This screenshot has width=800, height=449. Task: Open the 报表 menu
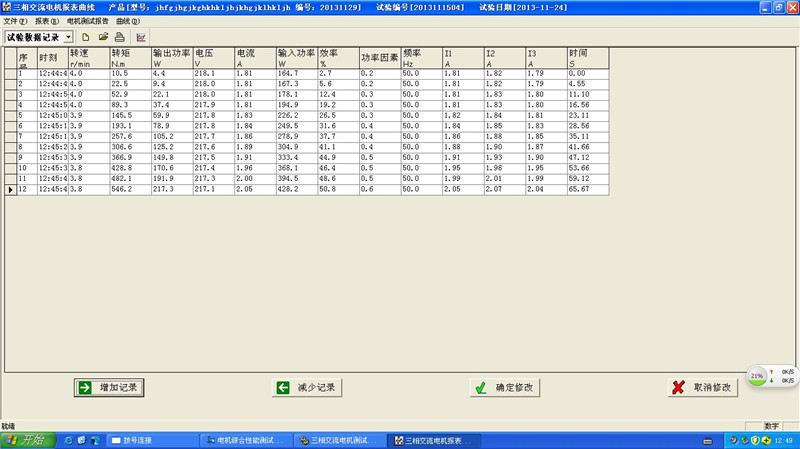click(46, 20)
